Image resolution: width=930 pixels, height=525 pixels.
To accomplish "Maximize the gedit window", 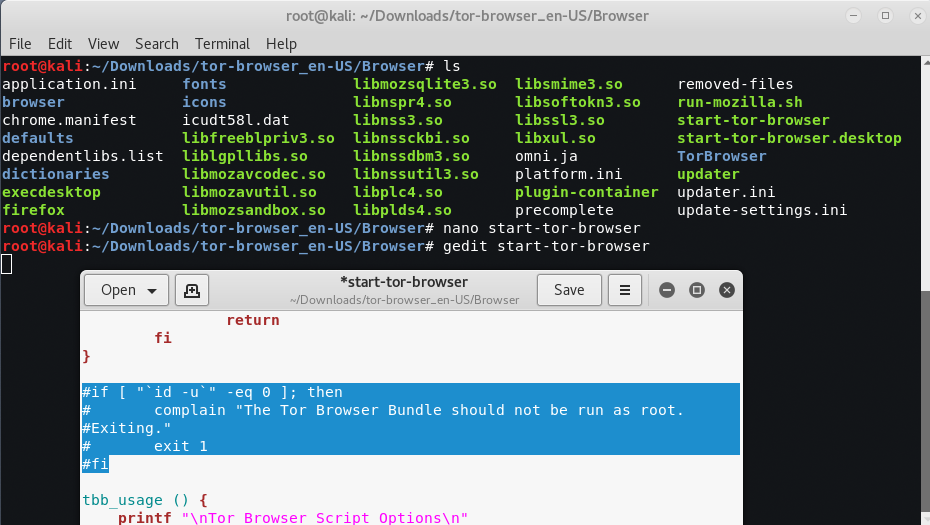I will click(696, 290).
